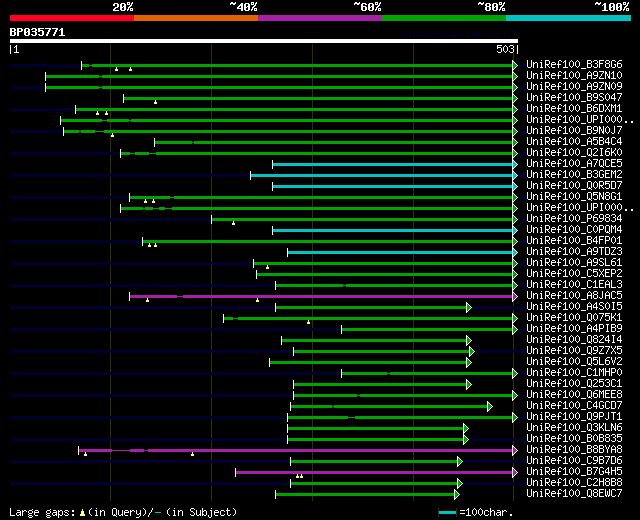The image size is (640, 520).
Task: Click the UniRef100_A8JAC5 label
Action: pos(574,296)
